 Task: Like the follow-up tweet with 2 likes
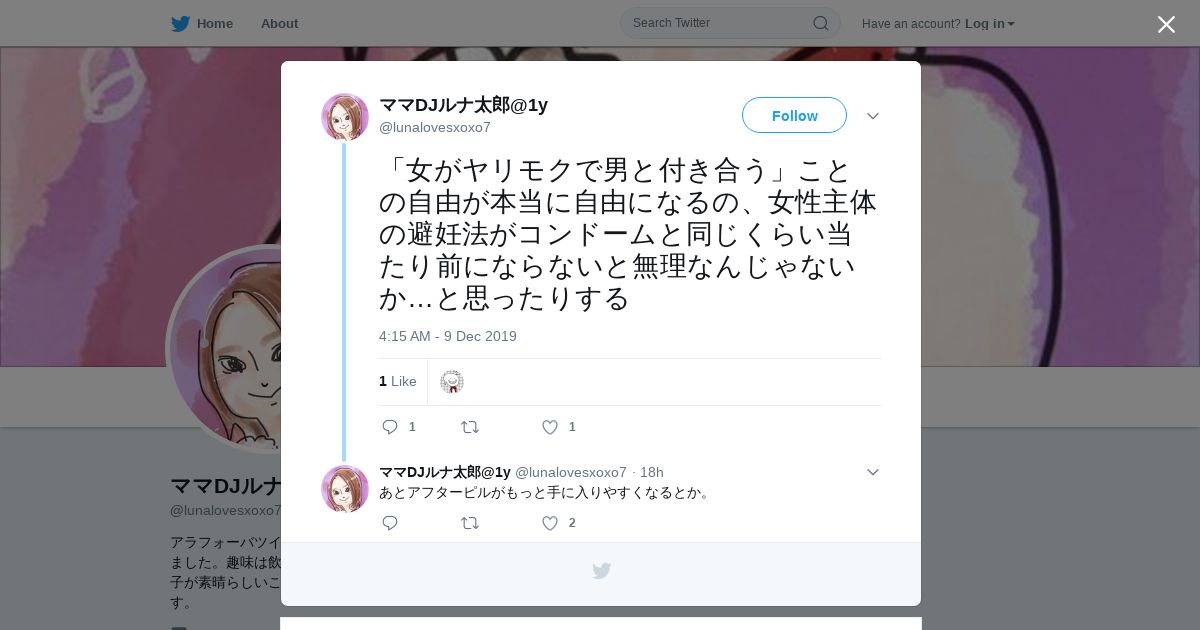(550, 523)
